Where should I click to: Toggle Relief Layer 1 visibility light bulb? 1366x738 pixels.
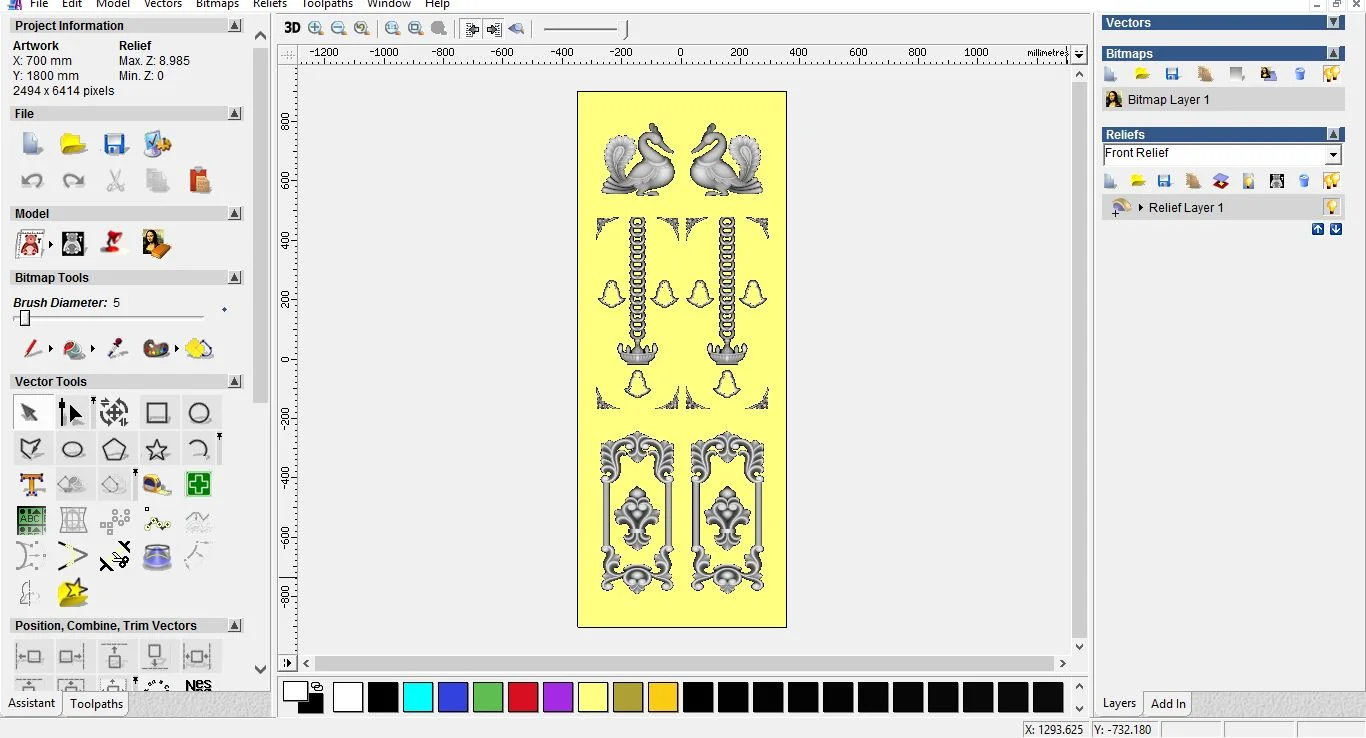click(x=1331, y=207)
